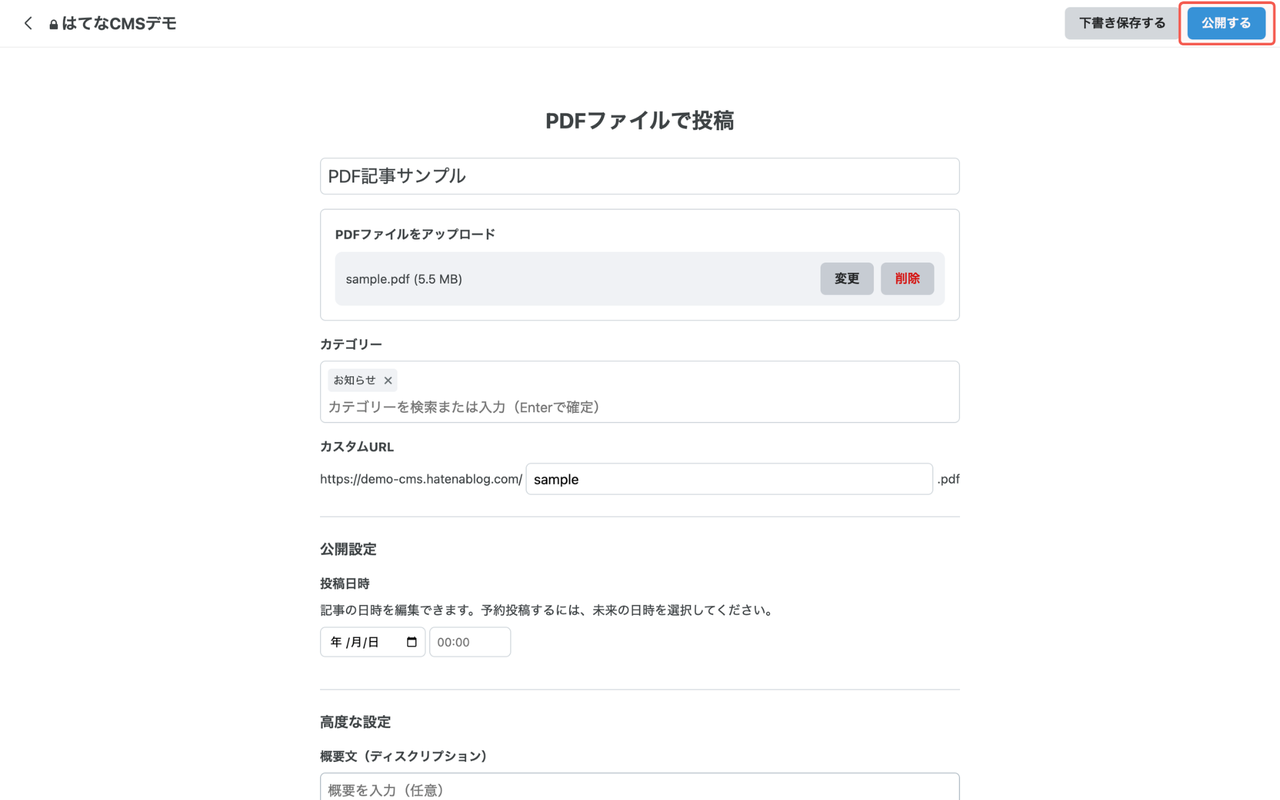
Task: Select the custom URL slug field showing sample
Action: [x=729, y=479]
